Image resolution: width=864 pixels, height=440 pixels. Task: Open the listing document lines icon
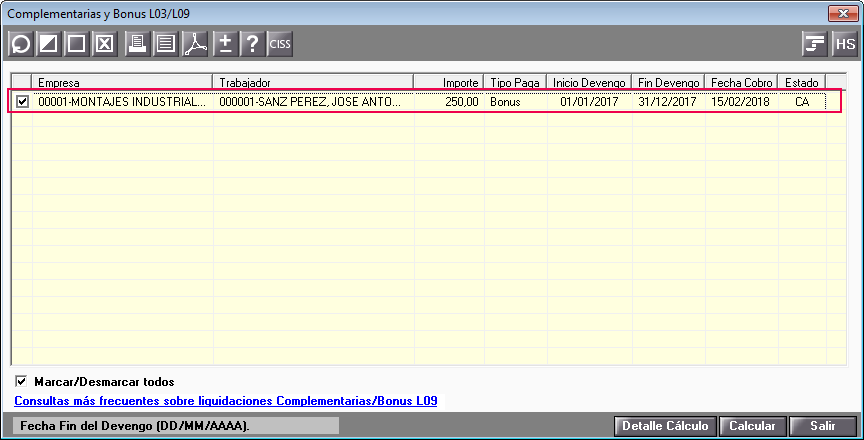(x=165, y=44)
